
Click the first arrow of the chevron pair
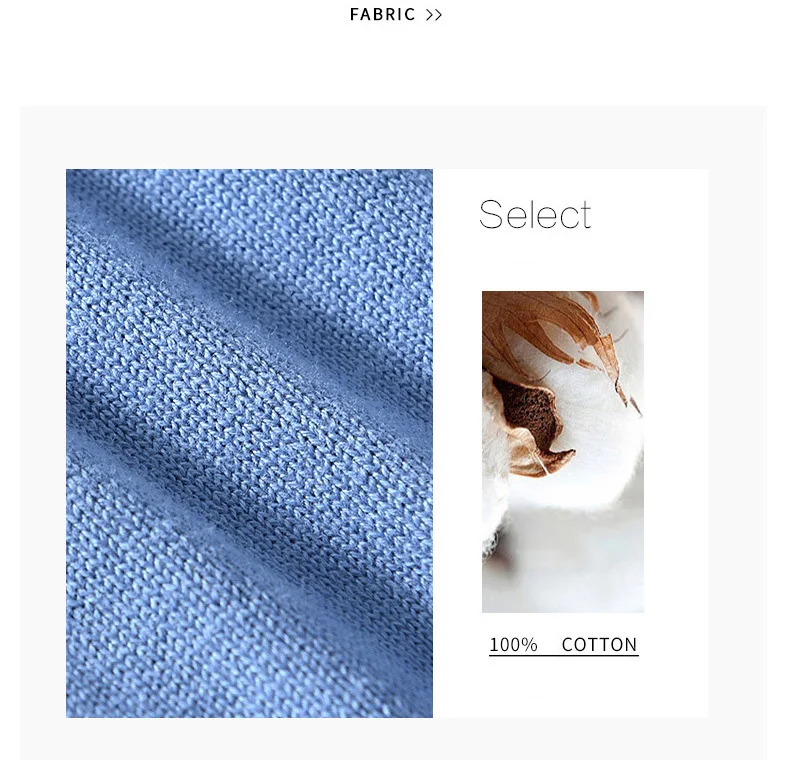tap(430, 15)
